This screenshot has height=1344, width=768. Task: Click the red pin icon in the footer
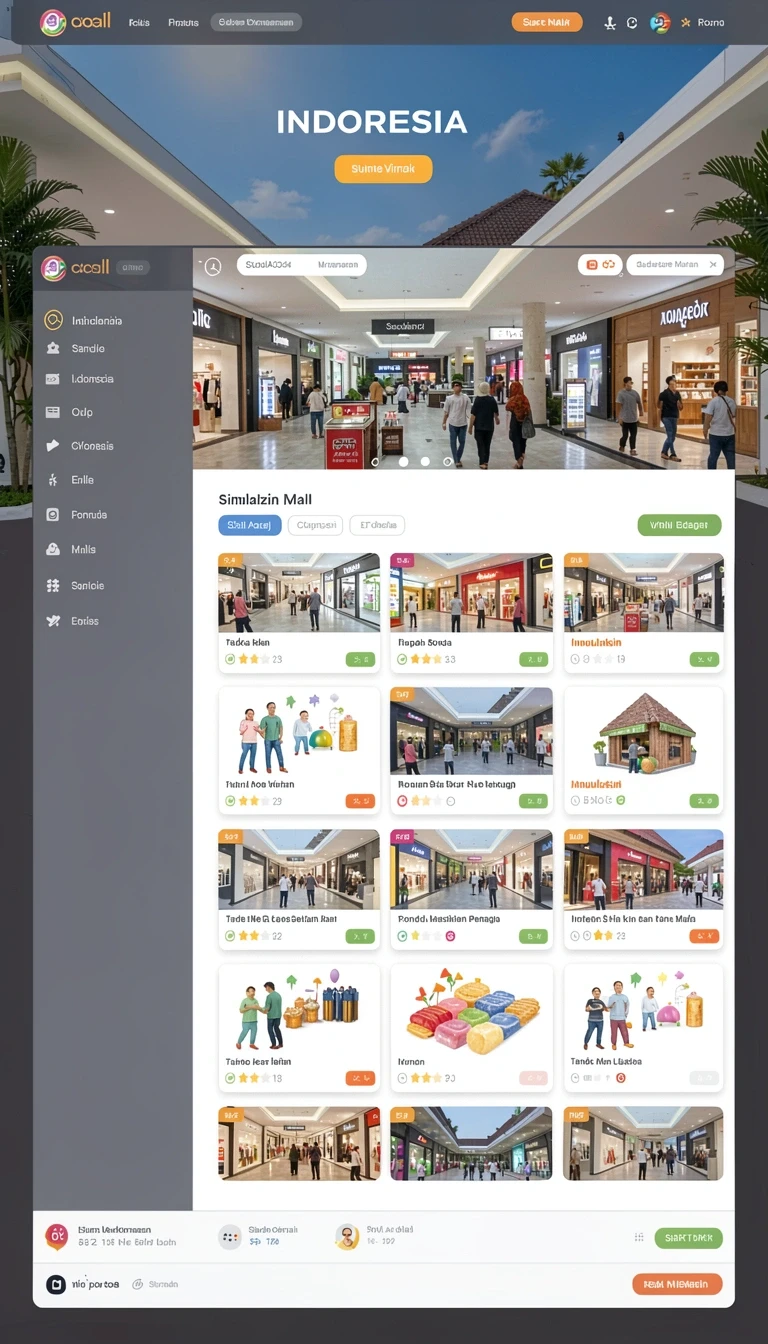(57, 1237)
